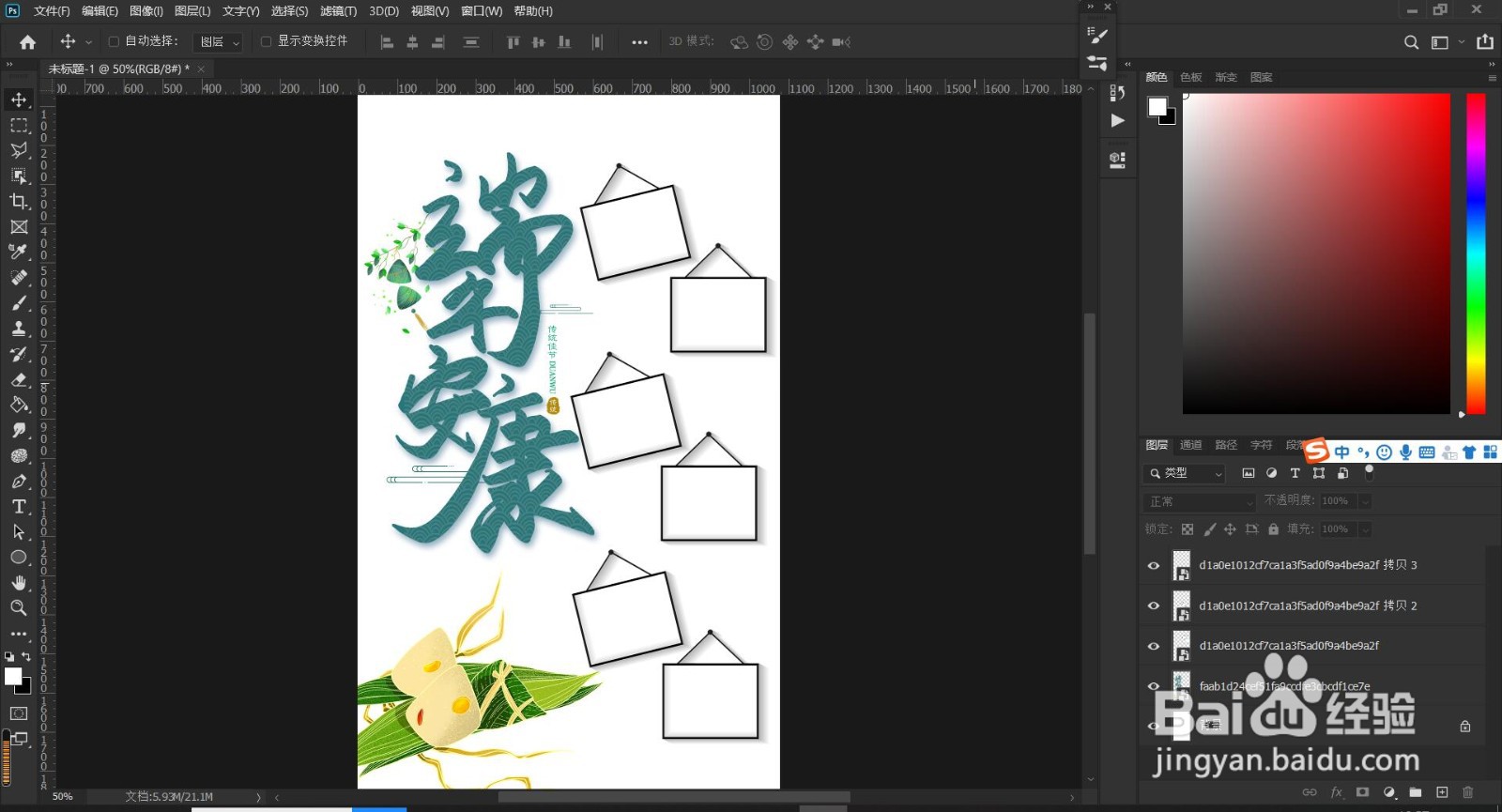Enable the 自动选择 checkbox
The width and height of the screenshot is (1502, 812).
click(x=114, y=41)
